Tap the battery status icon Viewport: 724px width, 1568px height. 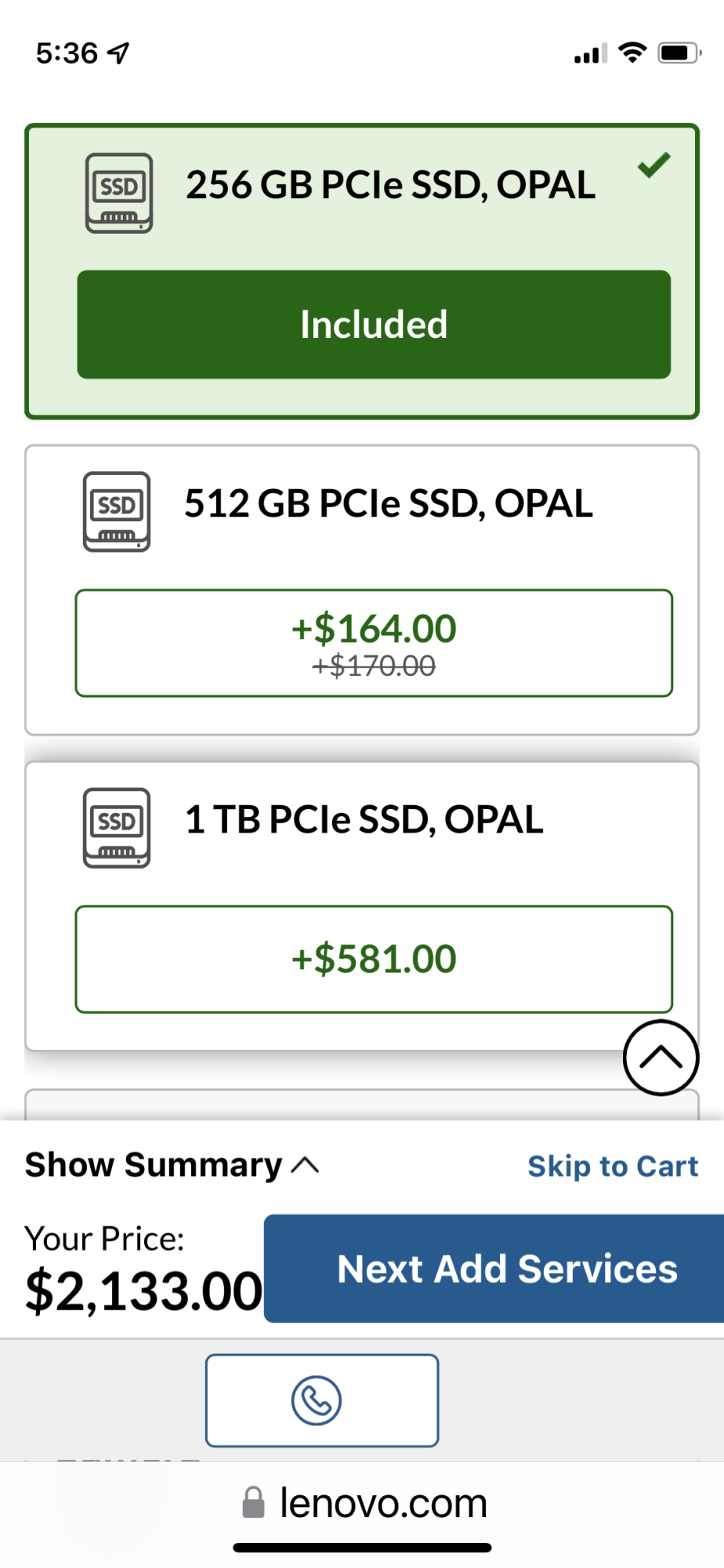pos(679,53)
